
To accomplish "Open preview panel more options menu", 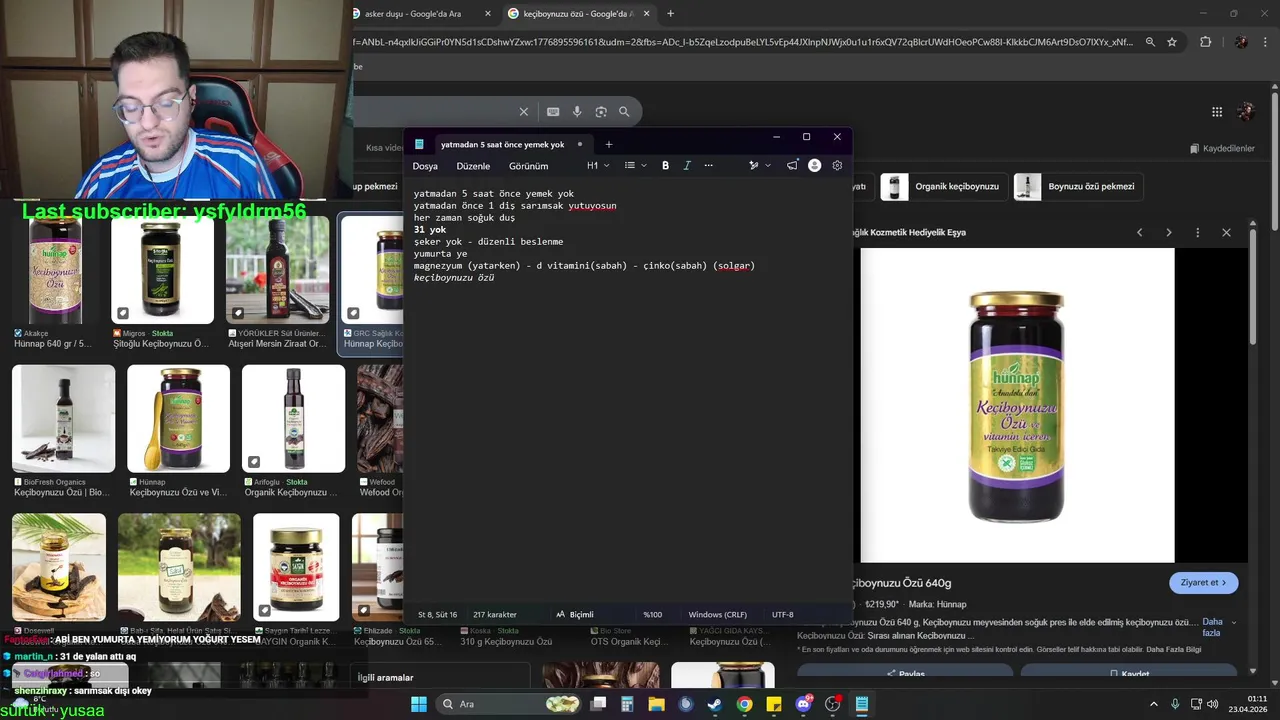I will click(1197, 232).
